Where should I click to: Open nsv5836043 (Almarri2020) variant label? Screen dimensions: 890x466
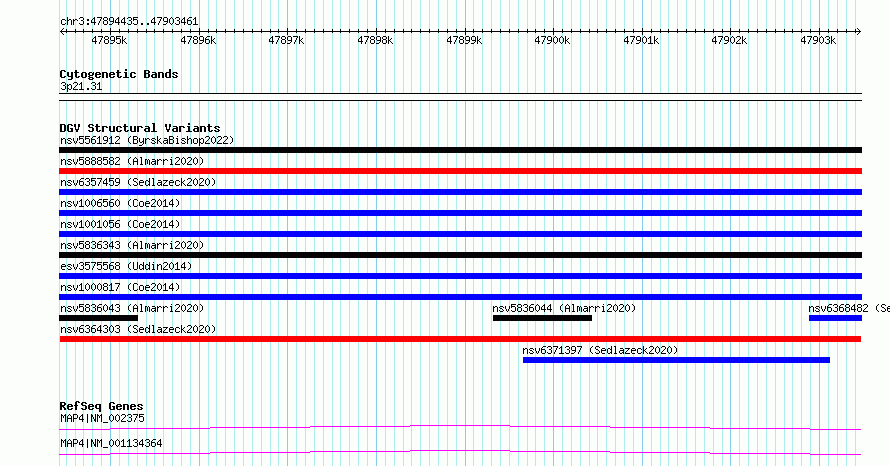click(132, 308)
